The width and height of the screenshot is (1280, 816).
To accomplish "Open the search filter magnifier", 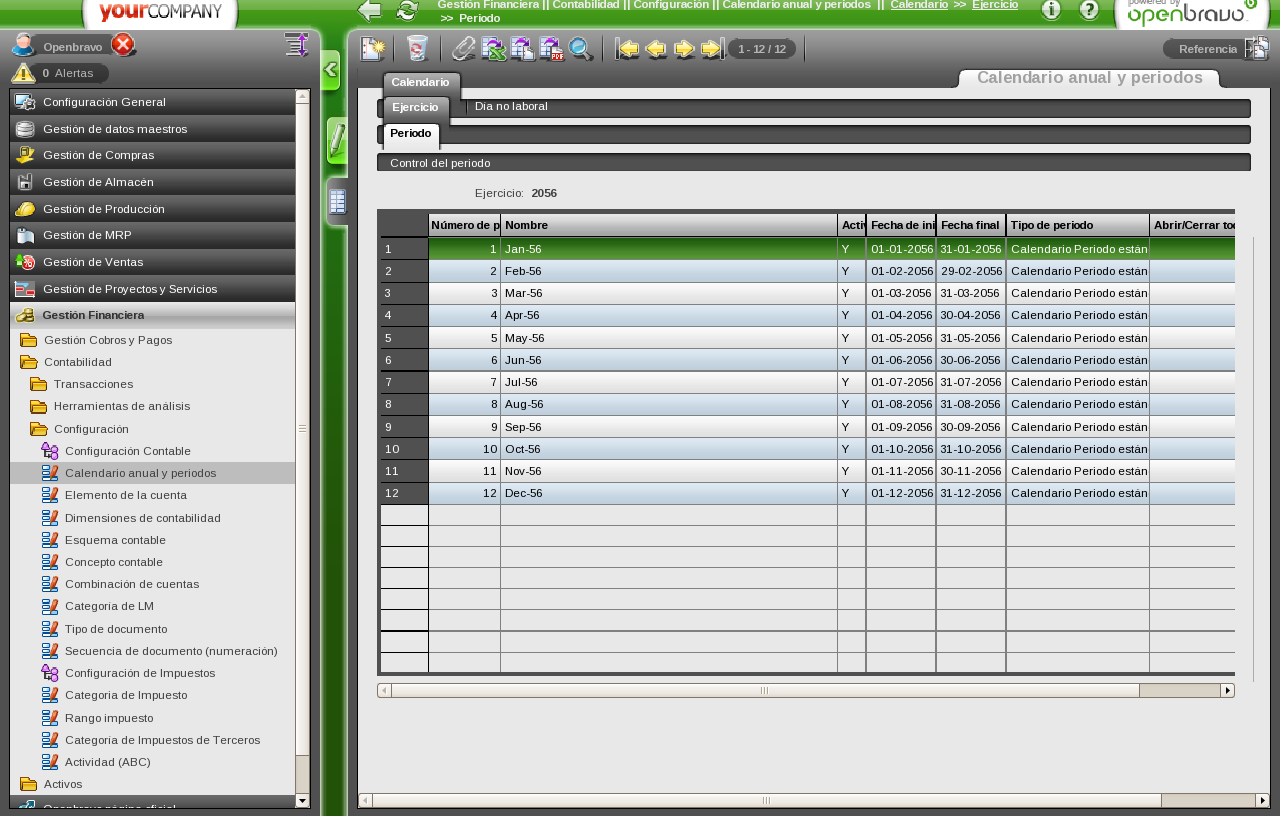I will 580,48.
